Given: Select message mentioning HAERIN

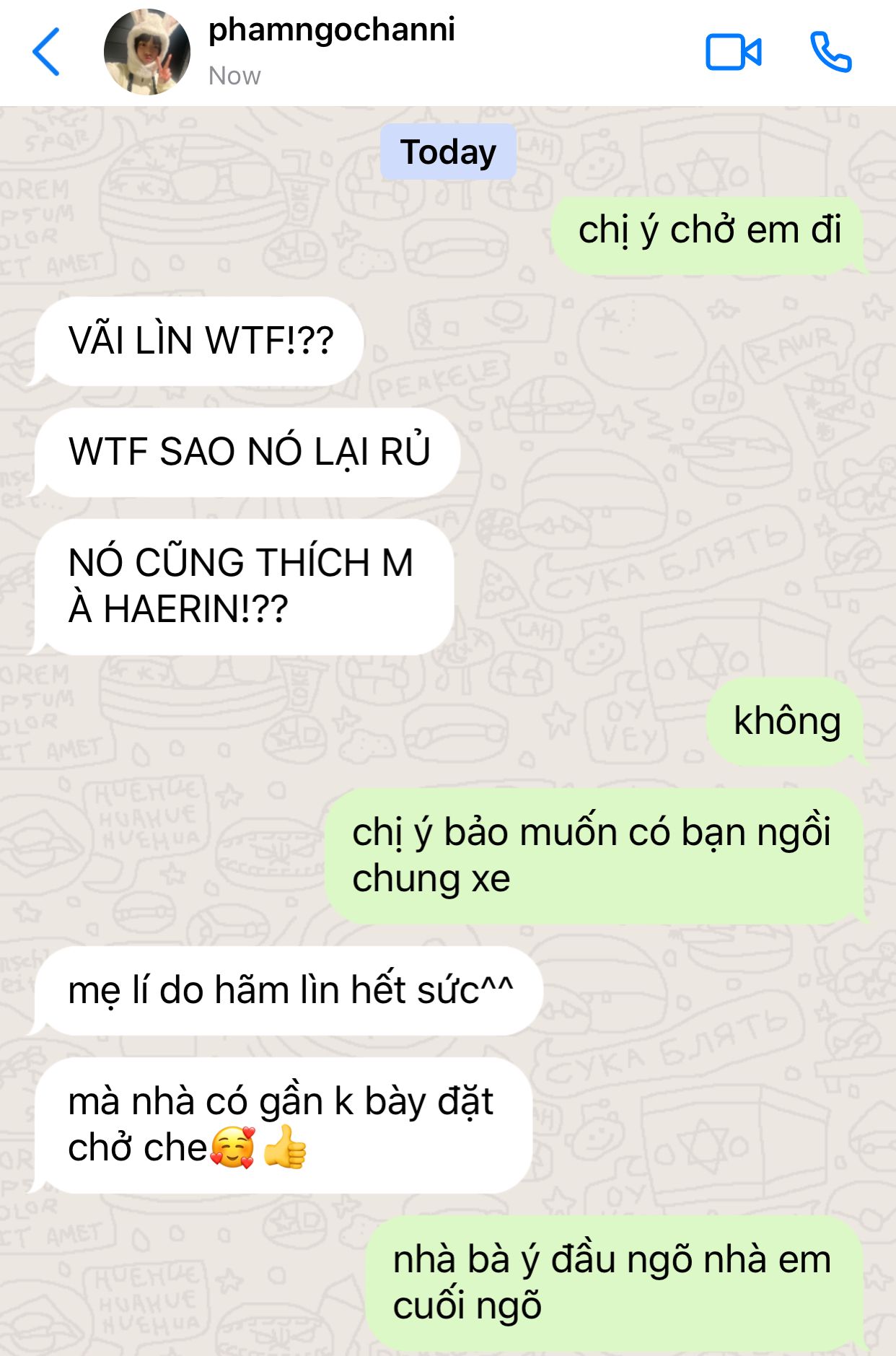Looking at the screenshot, I should [x=243, y=587].
